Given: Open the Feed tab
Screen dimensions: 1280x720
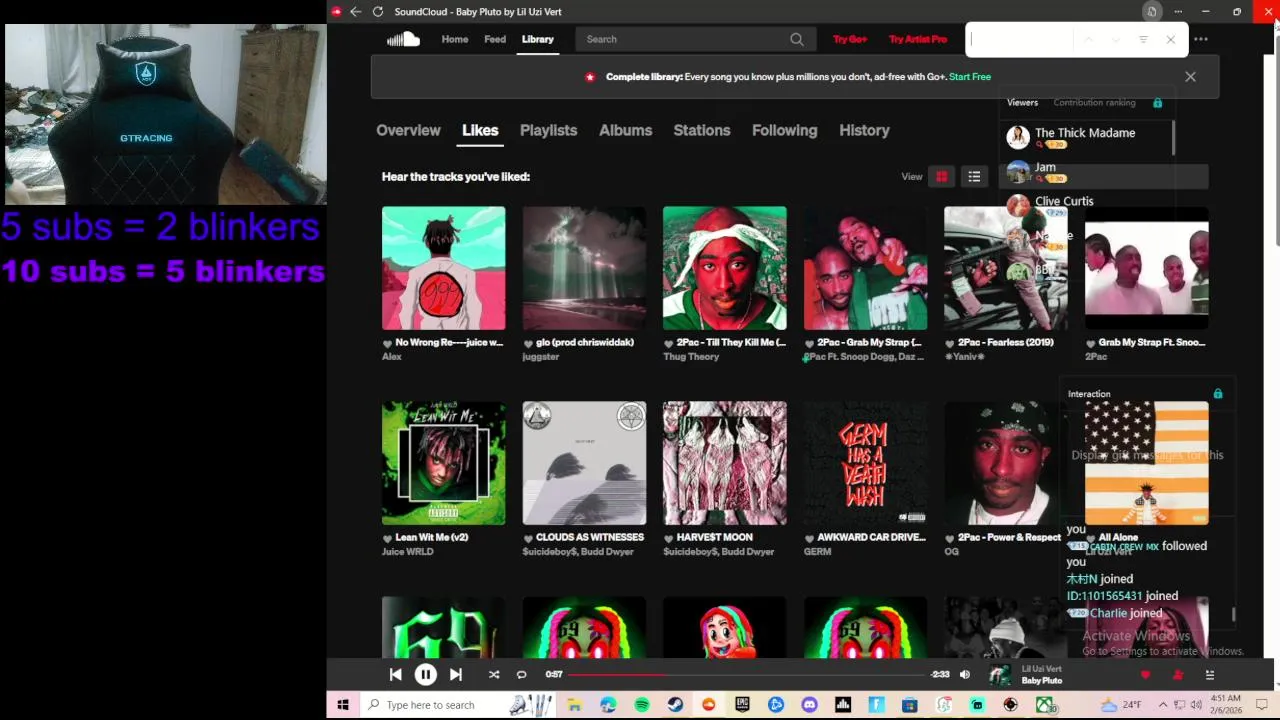Looking at the screenshot, I should 495,39.
